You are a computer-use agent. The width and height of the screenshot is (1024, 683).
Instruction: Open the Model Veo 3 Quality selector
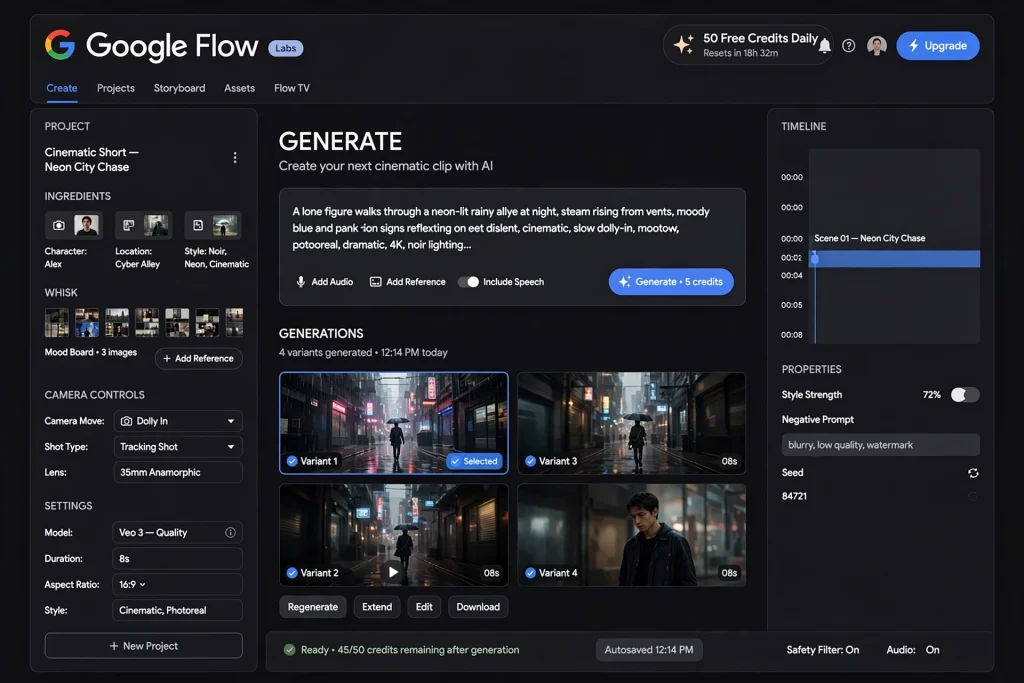pyautogui.click(x=178, y=532)
